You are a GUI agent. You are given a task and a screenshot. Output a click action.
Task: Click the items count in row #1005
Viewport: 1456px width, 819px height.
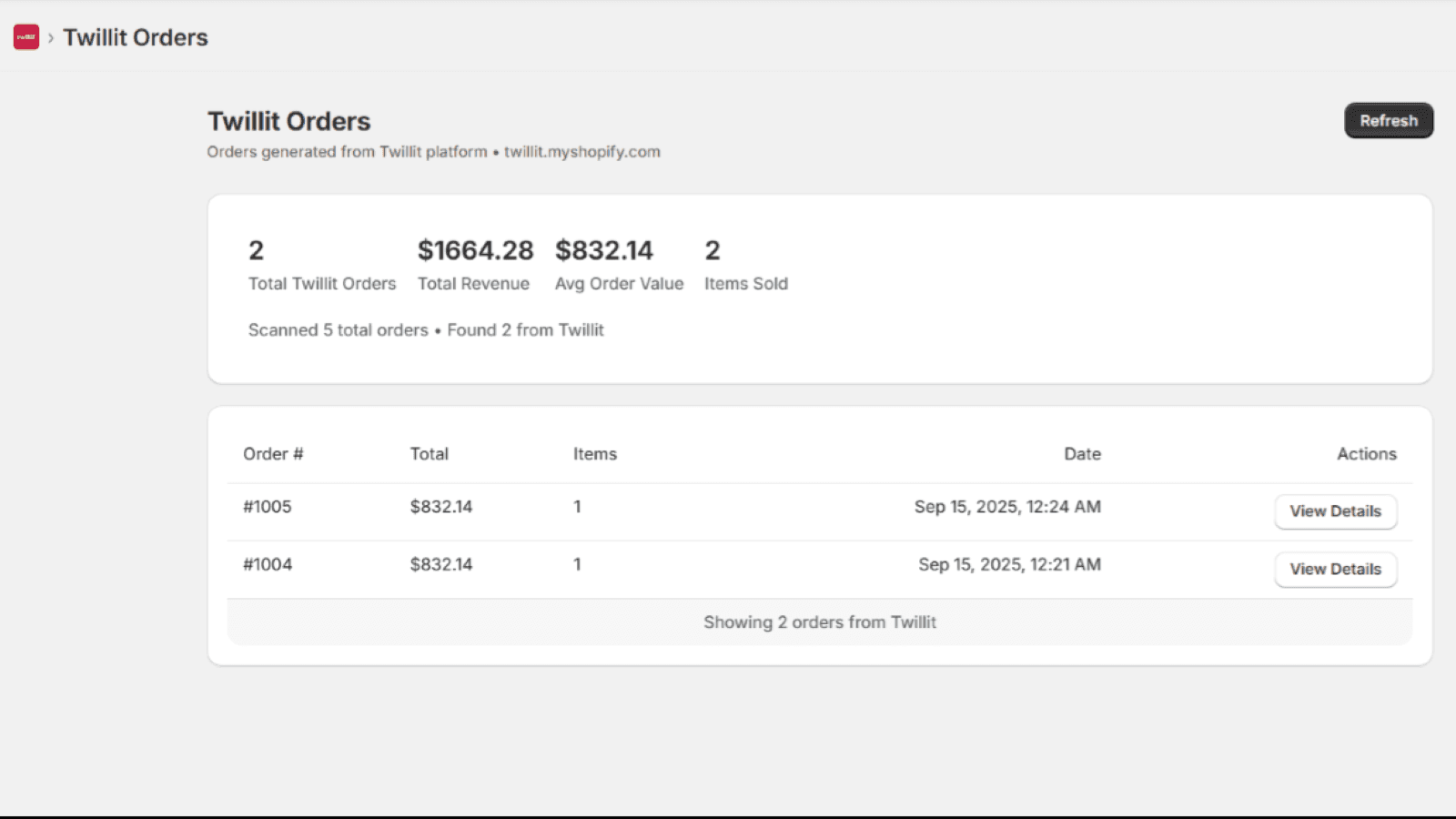[577, 507]
